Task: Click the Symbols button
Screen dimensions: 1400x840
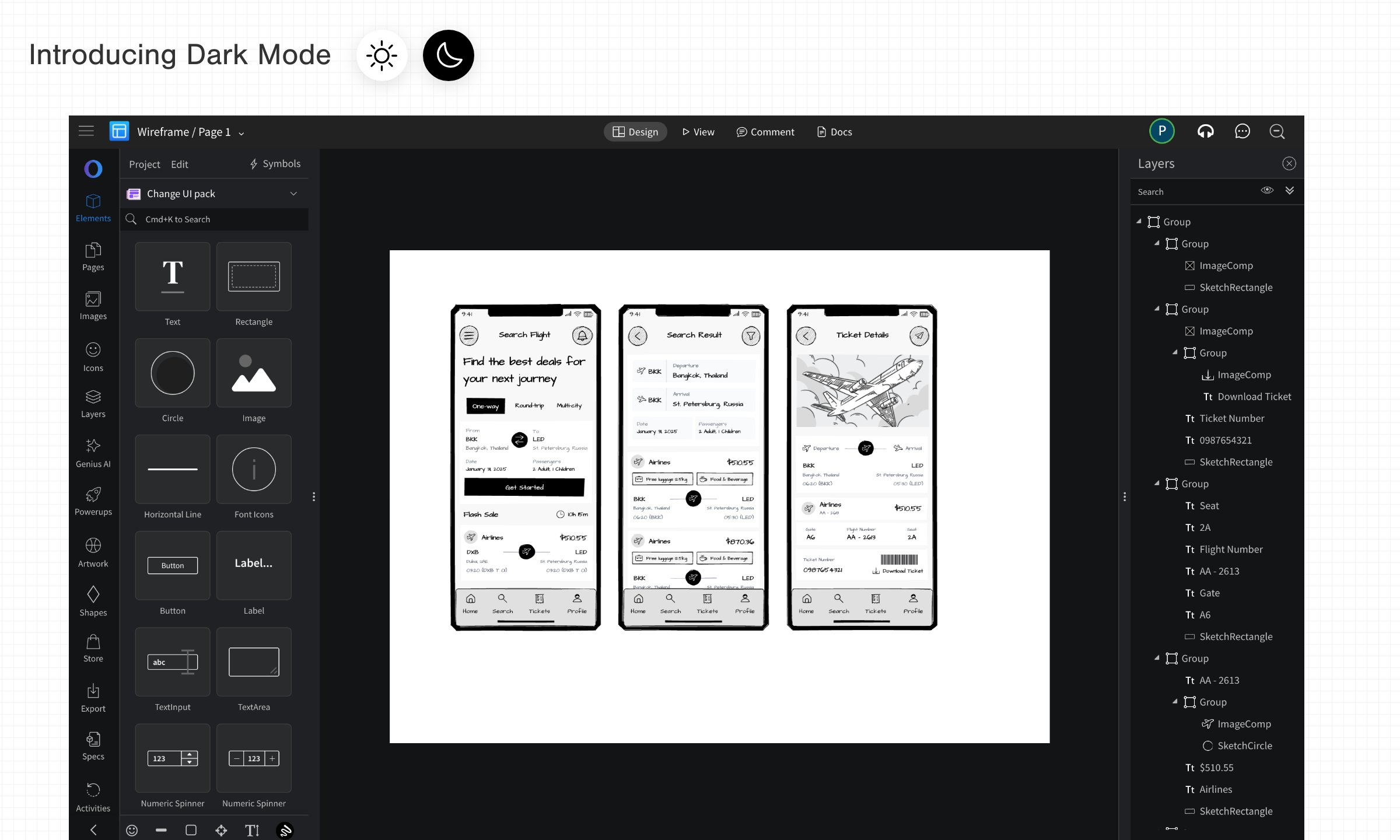Action: 275,164
